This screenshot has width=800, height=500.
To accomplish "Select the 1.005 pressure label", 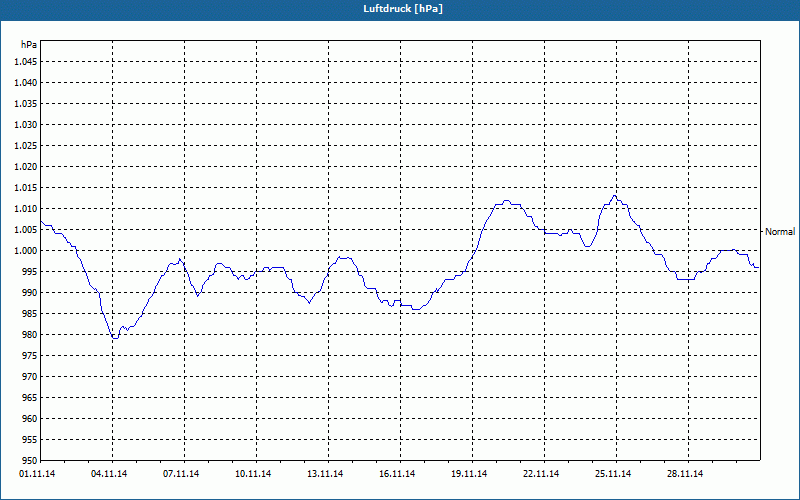I will point(26,230).
